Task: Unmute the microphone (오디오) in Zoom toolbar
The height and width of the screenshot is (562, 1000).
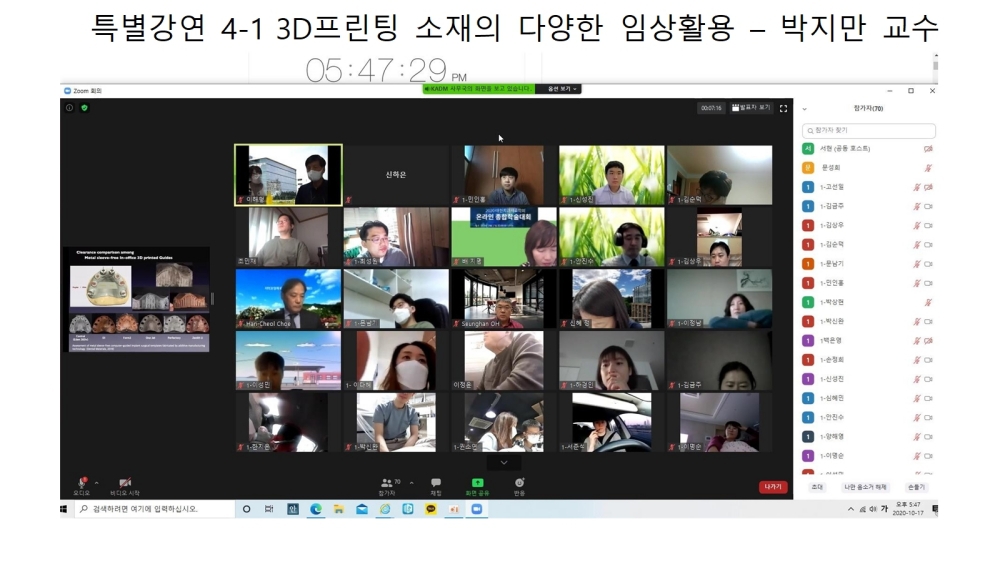Action: pos(81,484)
